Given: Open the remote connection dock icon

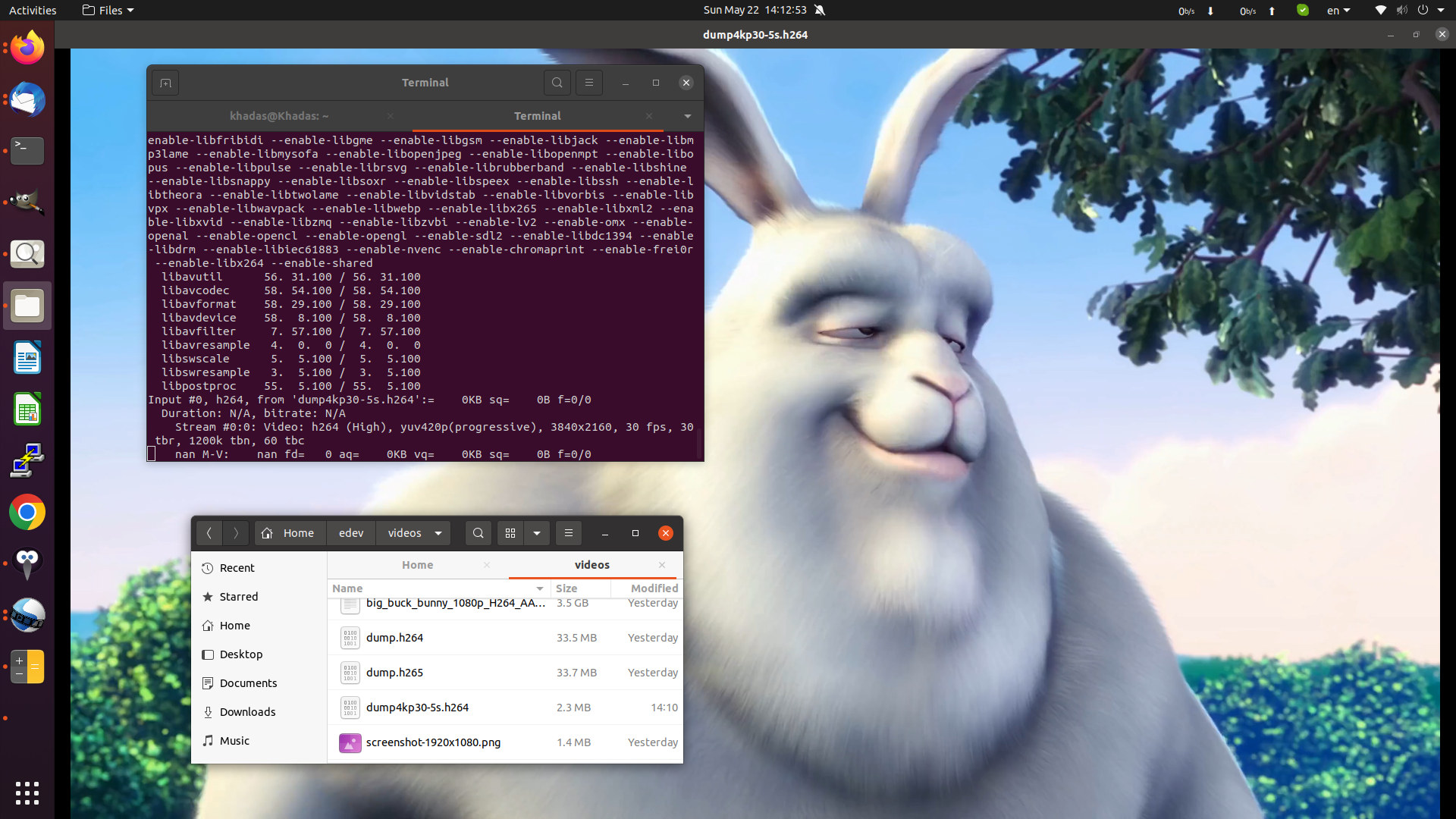Looking at the screenshot, I should [x=27, y=460].
